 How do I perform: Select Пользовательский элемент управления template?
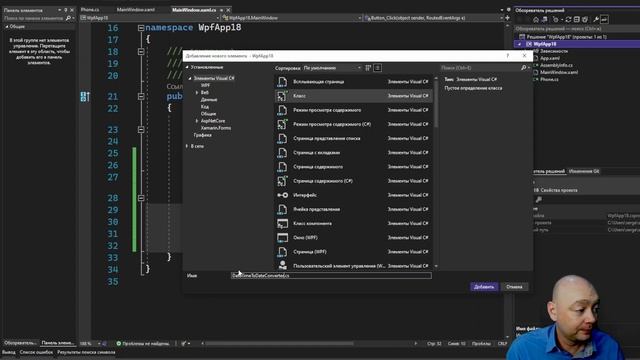(x=353, y=266)
